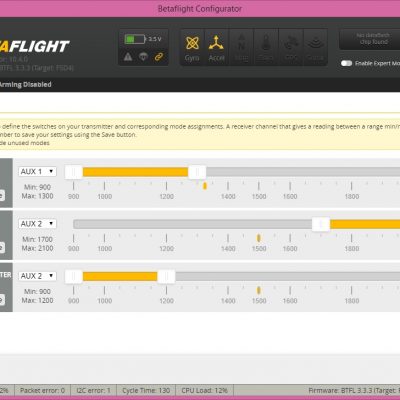400x400 pixels.
Task: Click AUX 2 range lower handle near 1700
Action: 321,224
